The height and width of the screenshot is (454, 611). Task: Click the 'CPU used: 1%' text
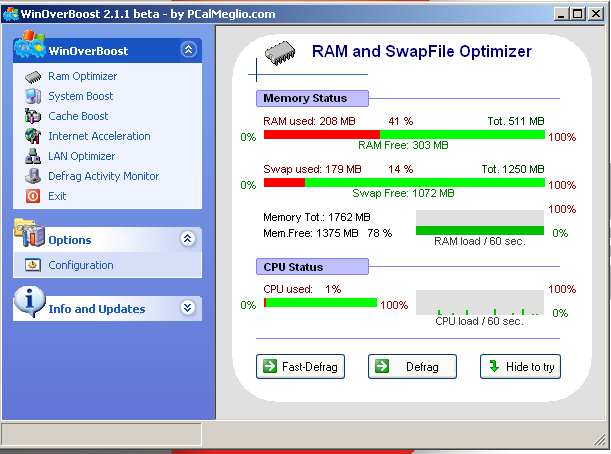pos(302,289)
